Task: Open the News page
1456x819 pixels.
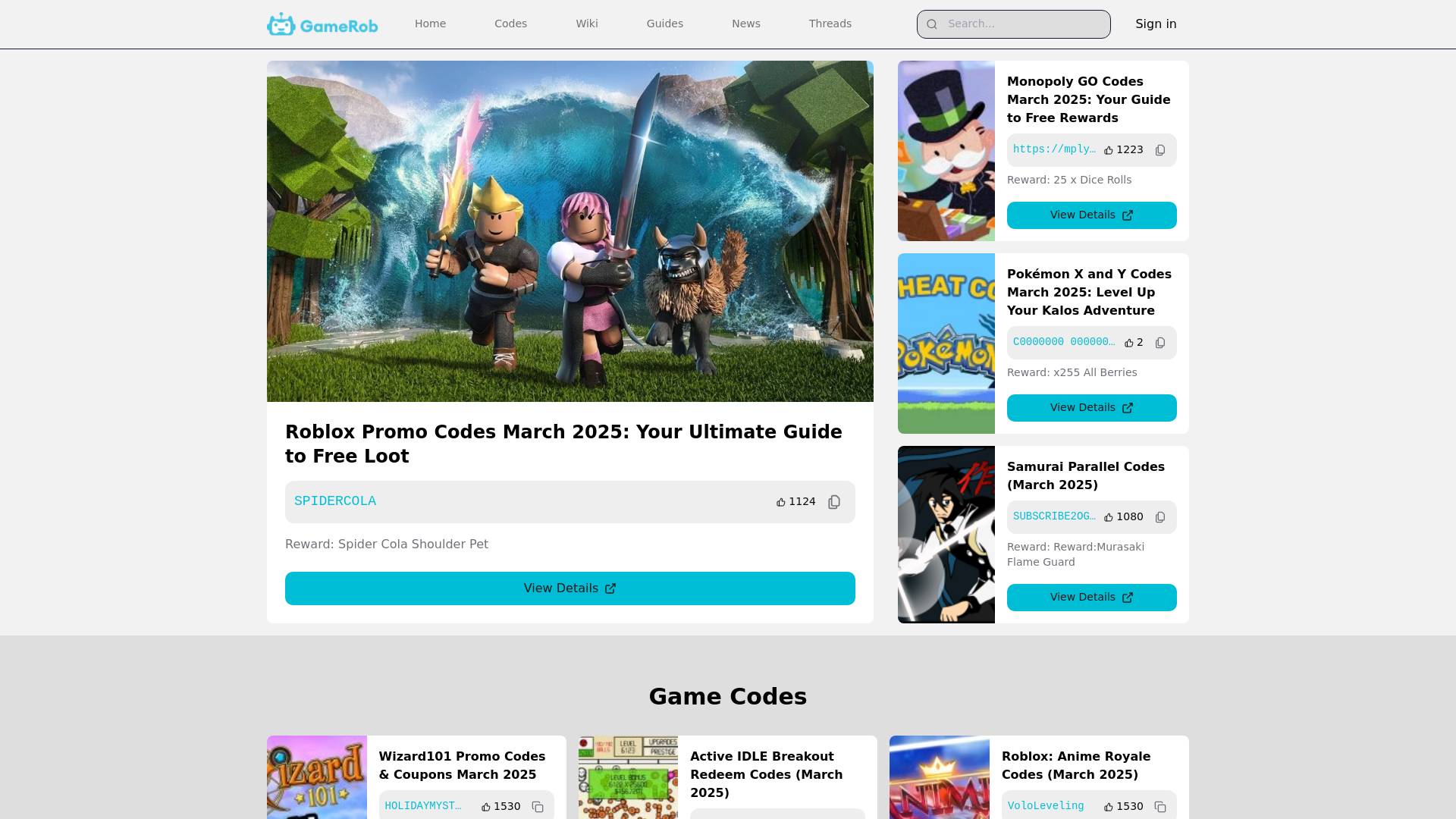Action: click(746, 24)
